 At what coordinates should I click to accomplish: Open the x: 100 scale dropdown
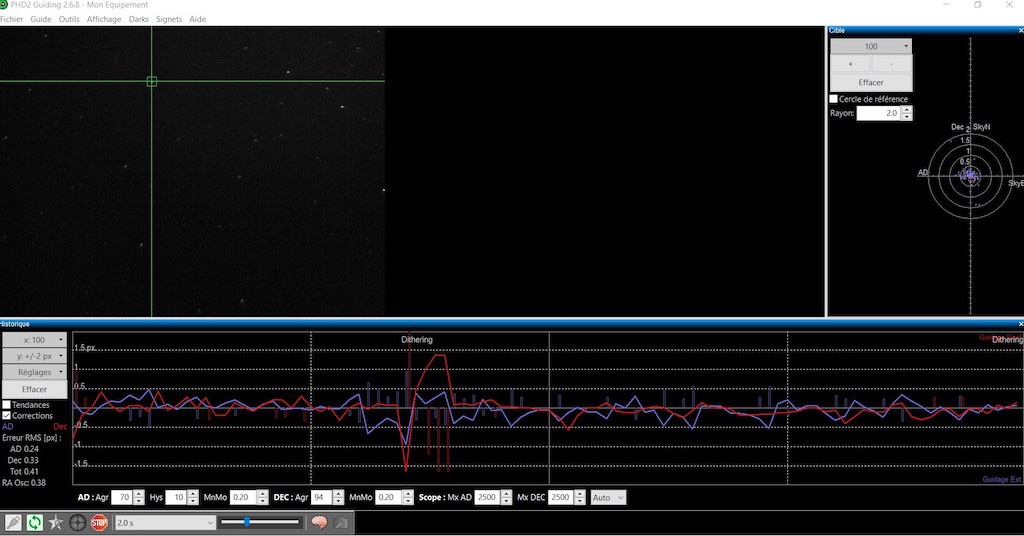[34, 339]
